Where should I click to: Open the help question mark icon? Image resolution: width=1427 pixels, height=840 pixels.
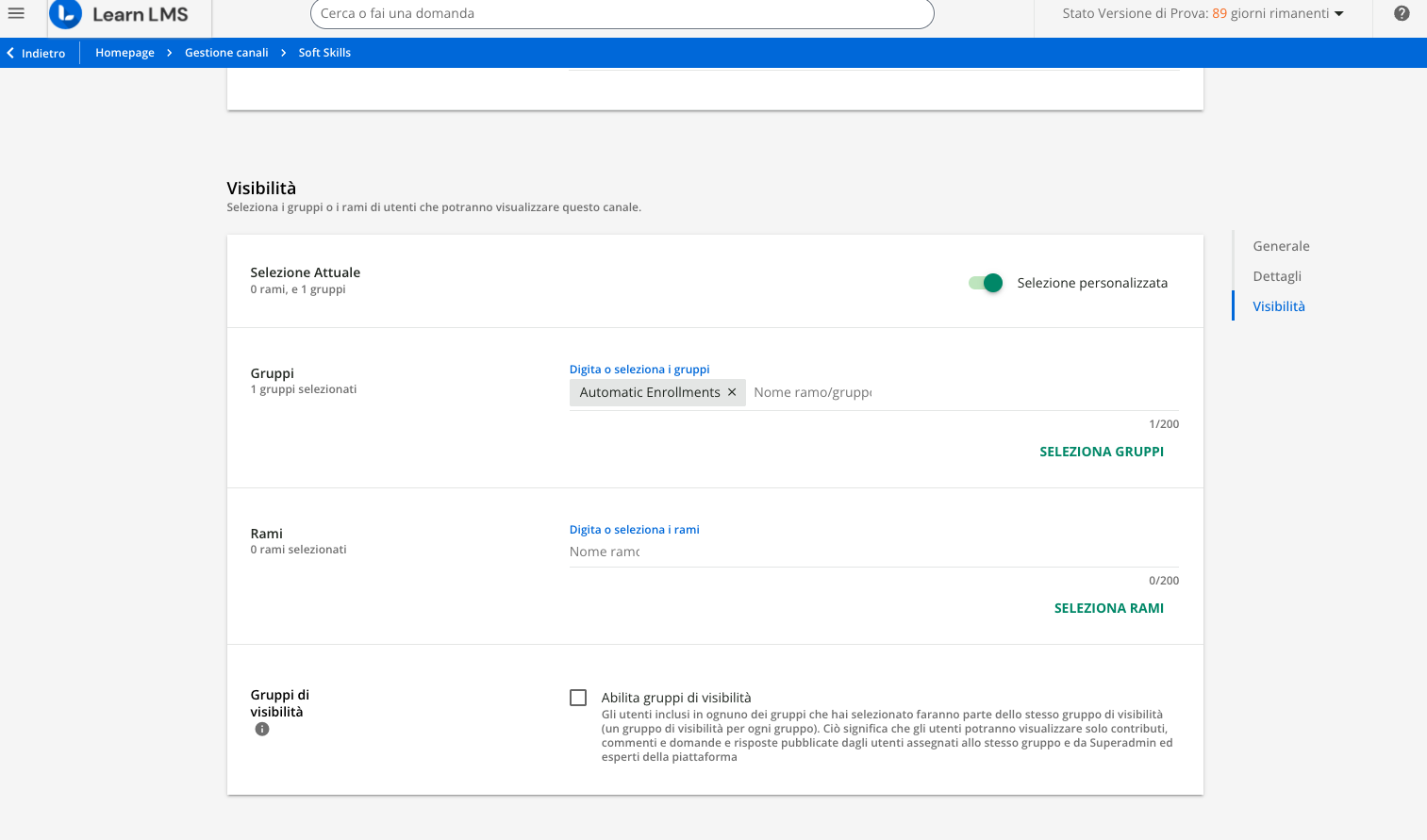tap(1401, 13)
